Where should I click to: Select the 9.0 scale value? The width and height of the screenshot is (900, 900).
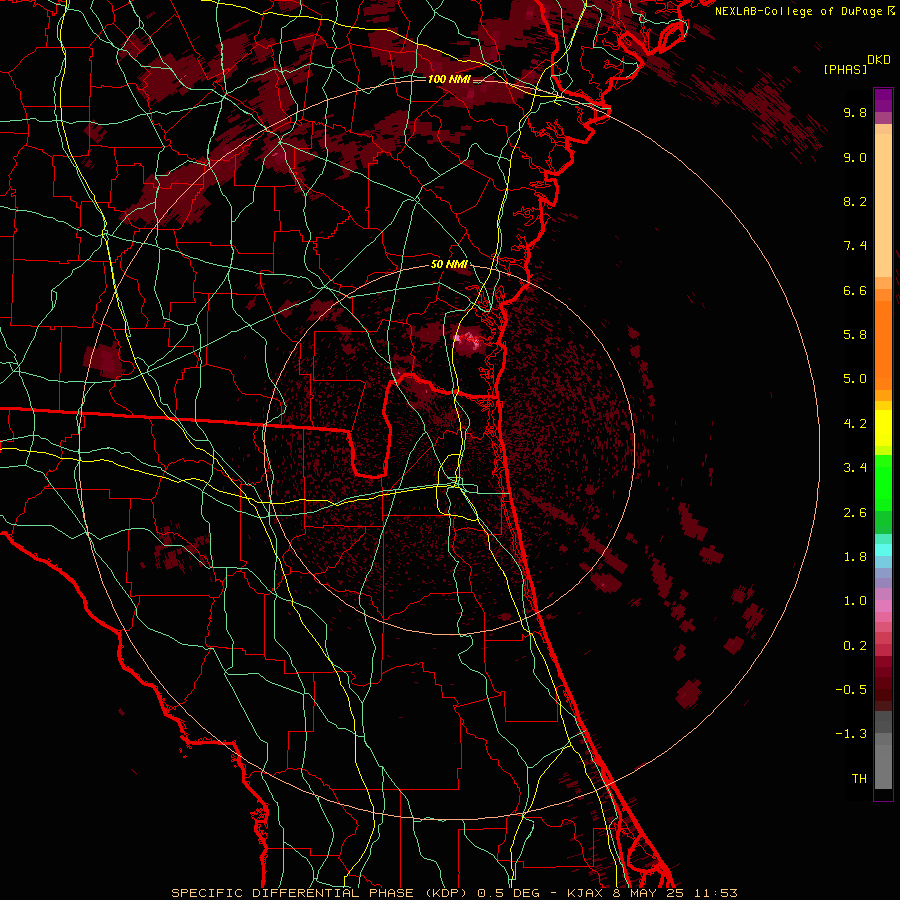(855, 157)
